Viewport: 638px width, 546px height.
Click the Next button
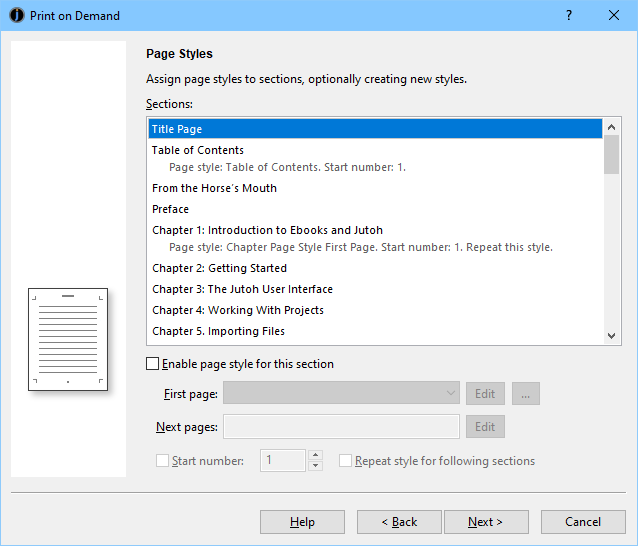click(x=485, y=522)
